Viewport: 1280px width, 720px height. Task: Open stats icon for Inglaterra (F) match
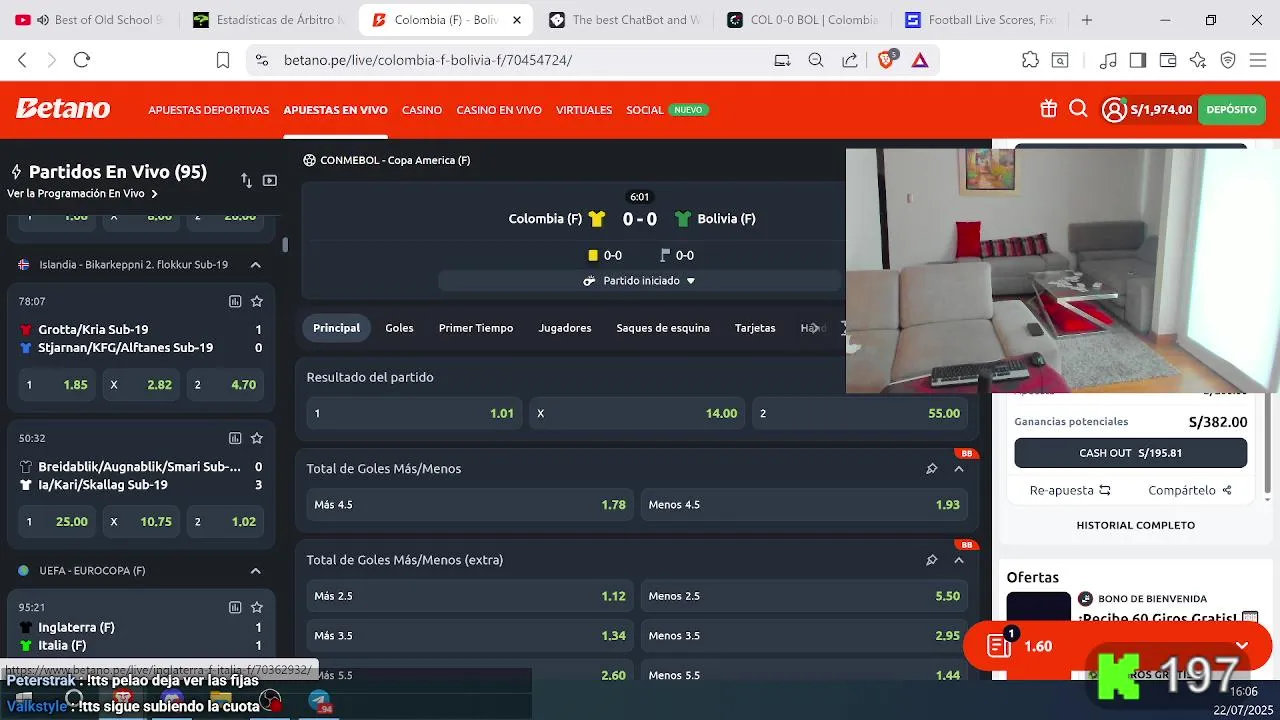pyautogui.click(x=235, y=607)
